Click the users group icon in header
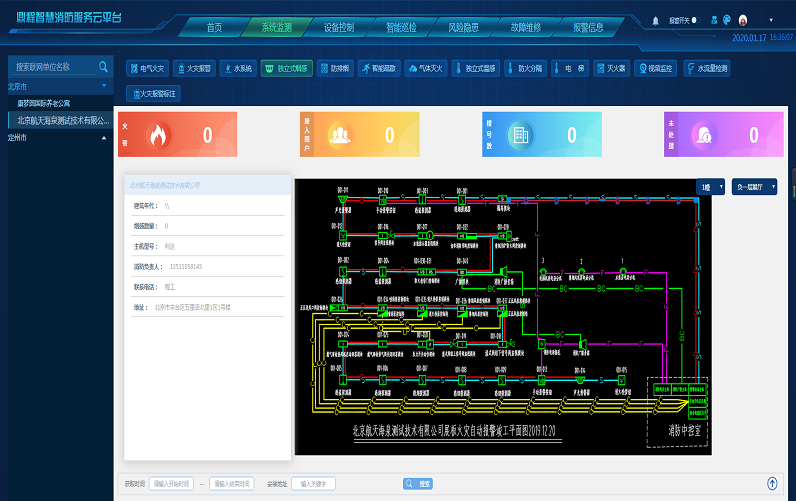This screenshot has width=796, height=501. [714, 20]
